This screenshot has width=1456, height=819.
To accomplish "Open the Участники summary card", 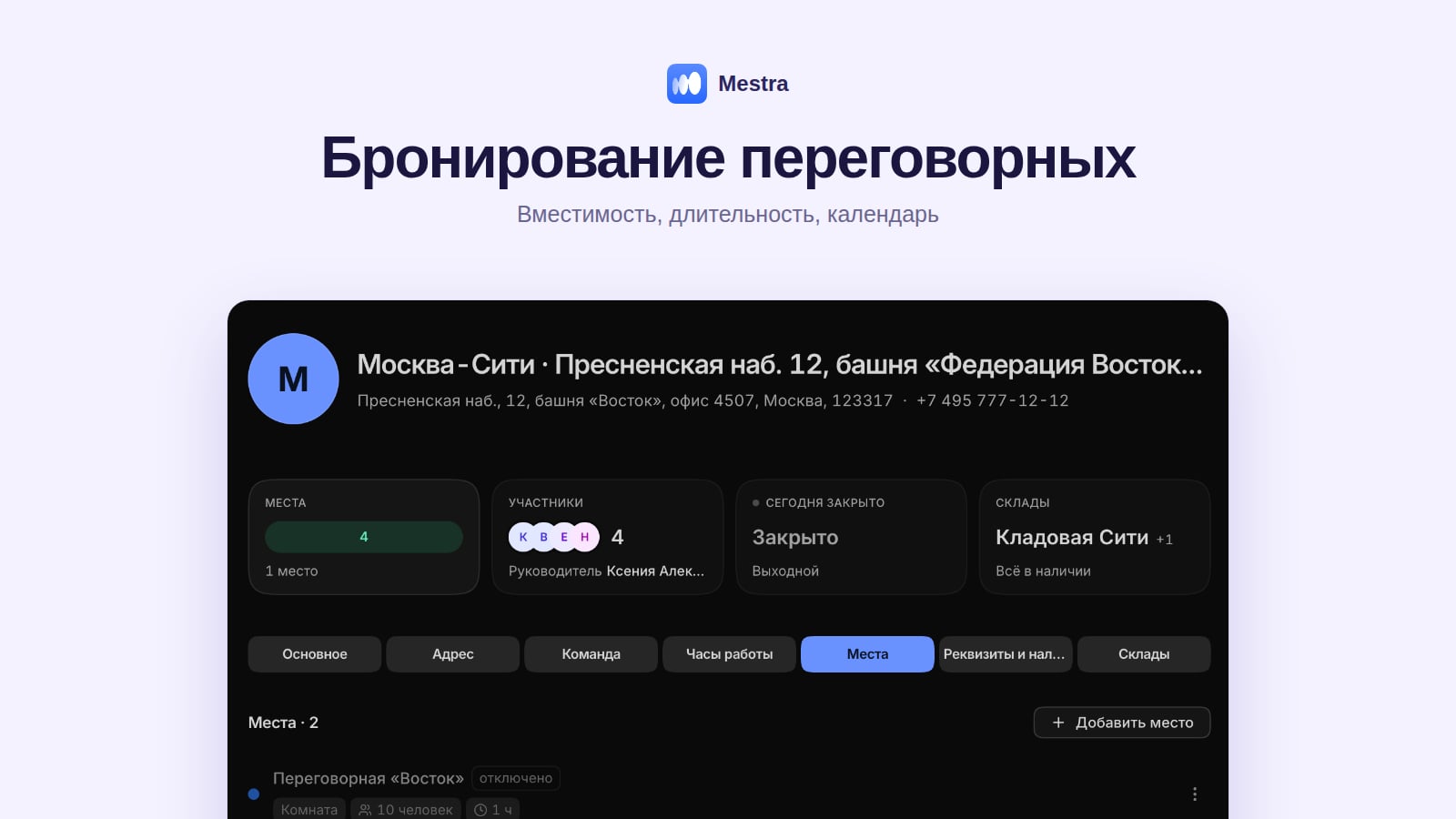I will (608, 537).
